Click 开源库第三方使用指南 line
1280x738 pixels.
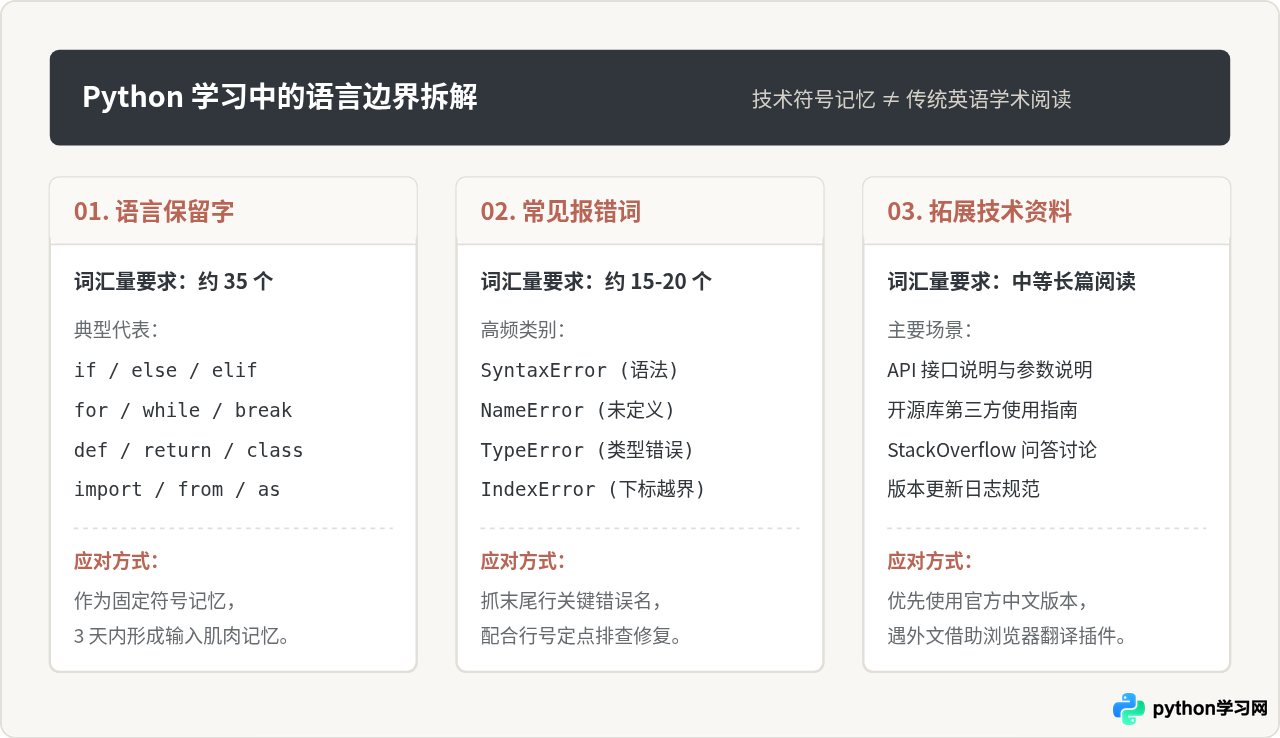pyautogui.click(x=983, y=410)
